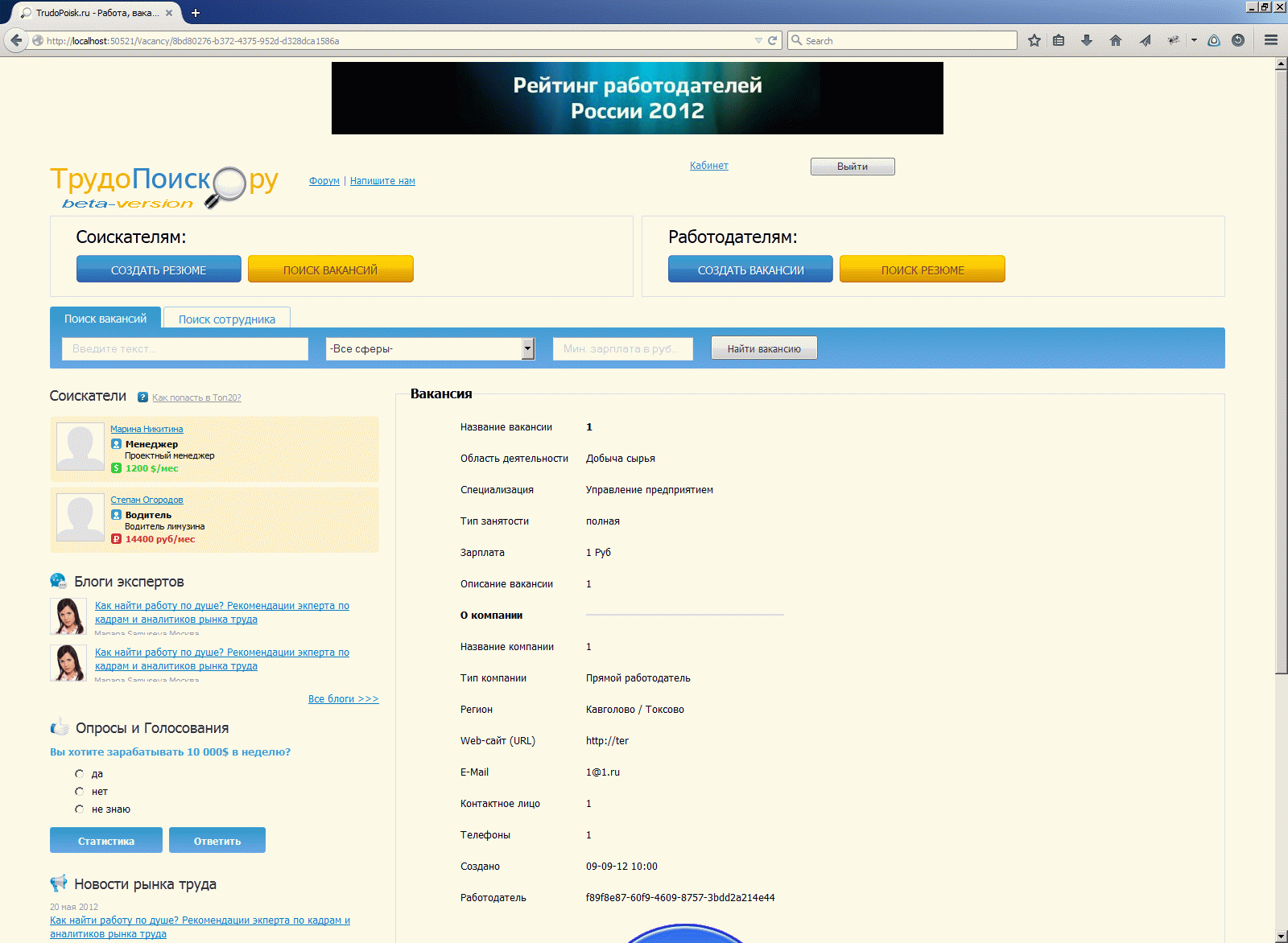Click the 'Статистика' poll button
1288x943 pixels.
point(106,841)
